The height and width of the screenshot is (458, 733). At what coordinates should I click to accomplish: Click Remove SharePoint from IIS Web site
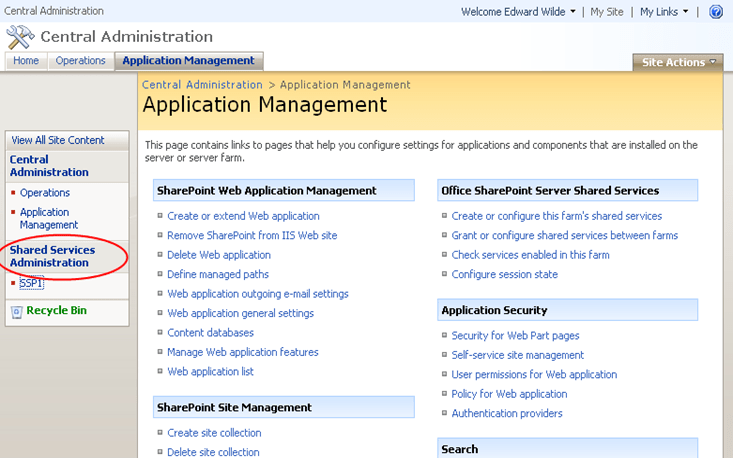click(252, 236)
